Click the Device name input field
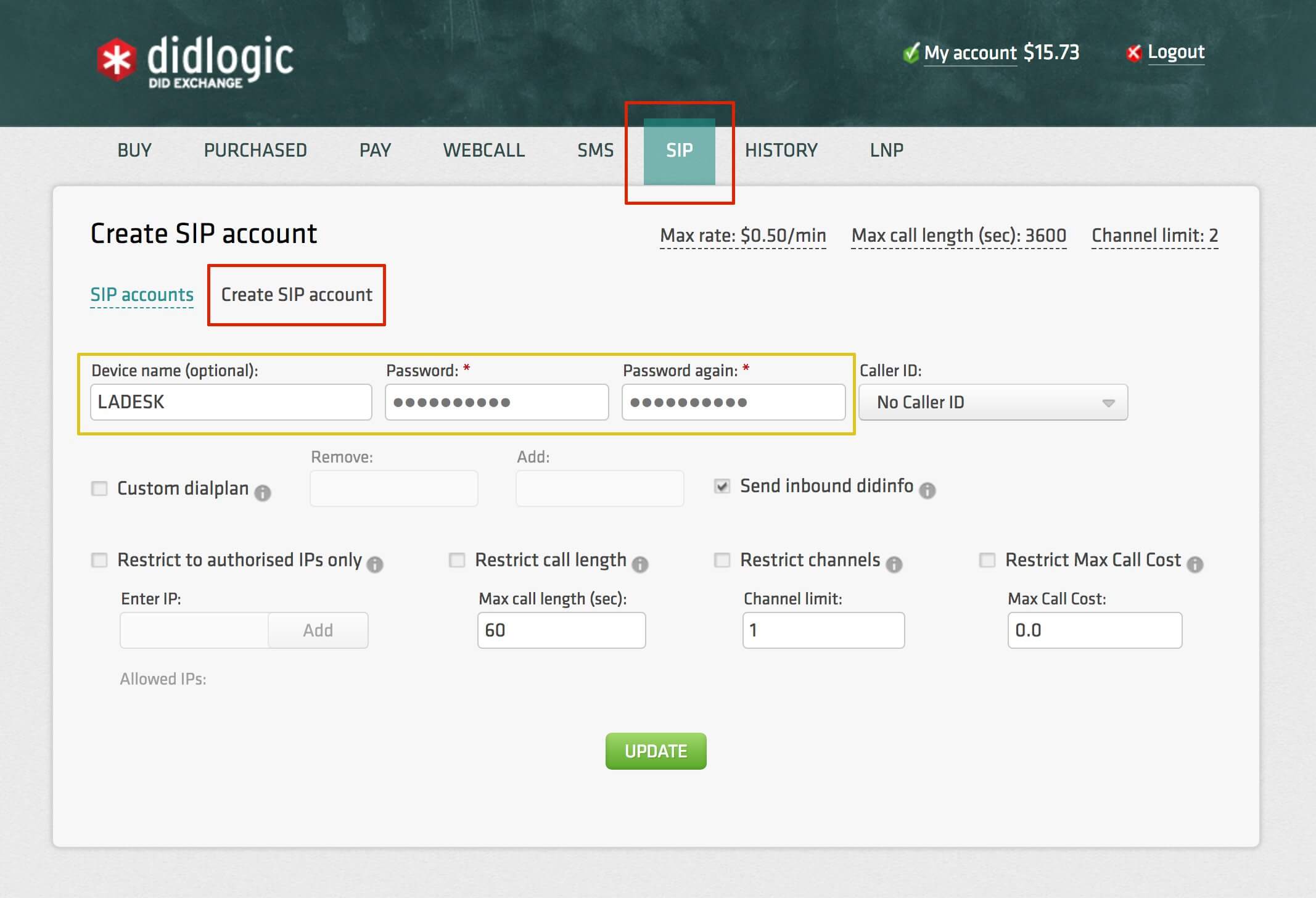This screenshot has width=1316, height=898. [x=231, y=402]
